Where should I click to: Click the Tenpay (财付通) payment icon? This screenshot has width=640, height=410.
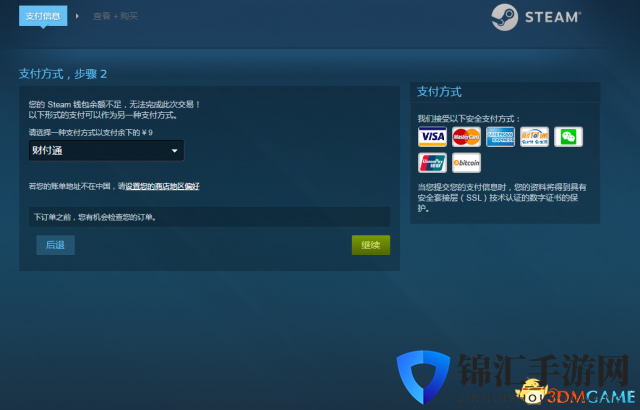coord(534,137)
